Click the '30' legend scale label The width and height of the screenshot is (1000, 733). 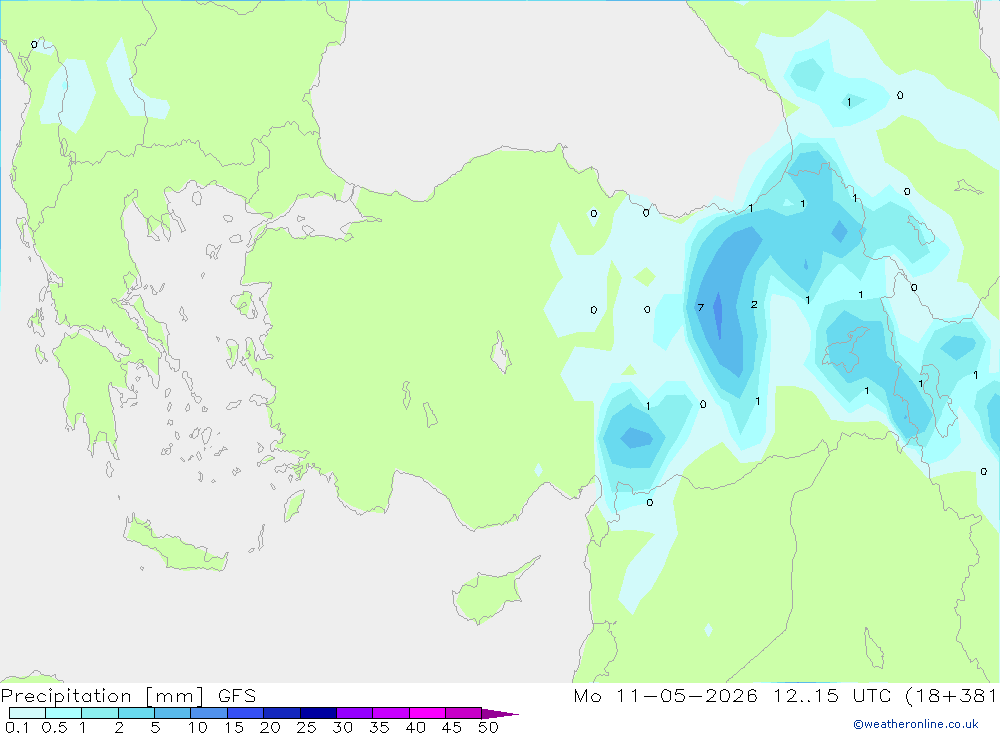(342, 727)
